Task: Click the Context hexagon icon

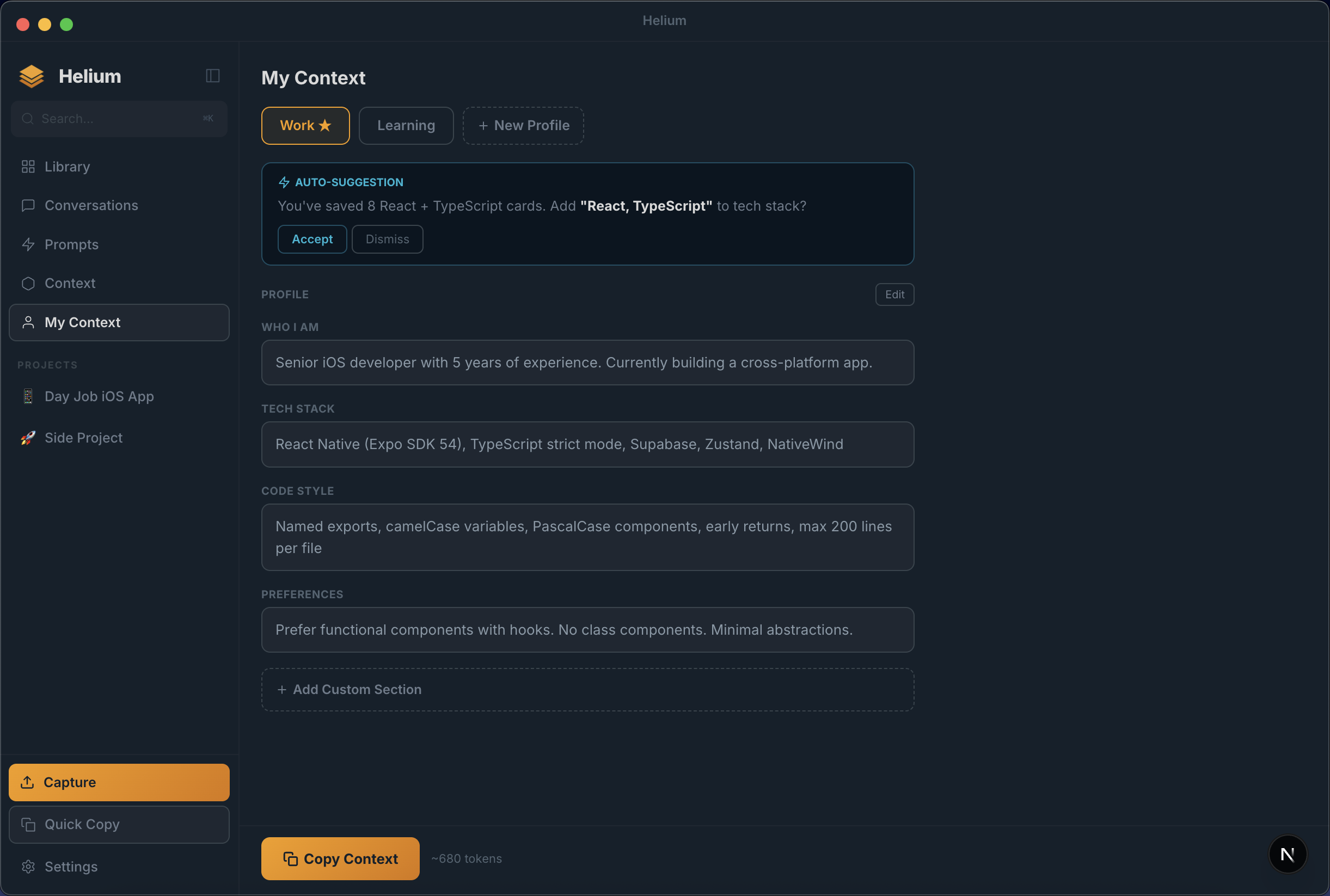Action: click(x=27, y=283)
